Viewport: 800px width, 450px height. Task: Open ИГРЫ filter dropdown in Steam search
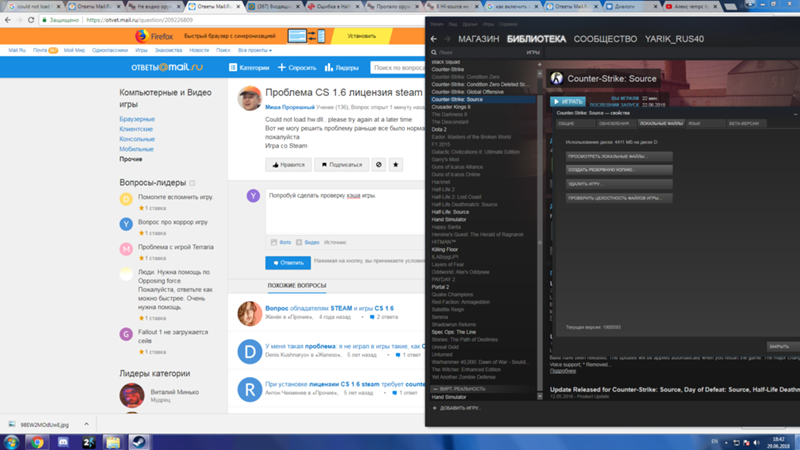click(533, 52)
